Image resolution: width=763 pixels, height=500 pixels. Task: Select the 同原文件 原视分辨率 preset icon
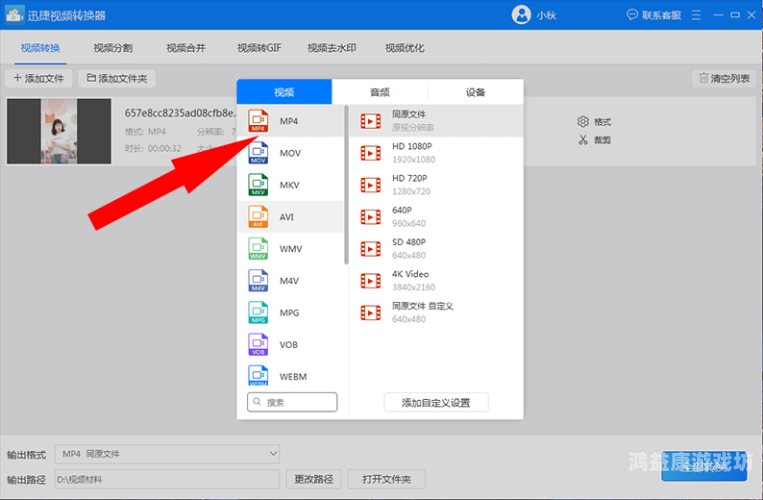371,121
